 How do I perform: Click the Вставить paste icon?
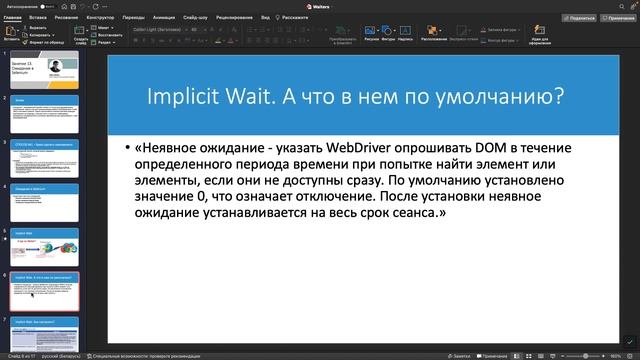pos(11,31)
